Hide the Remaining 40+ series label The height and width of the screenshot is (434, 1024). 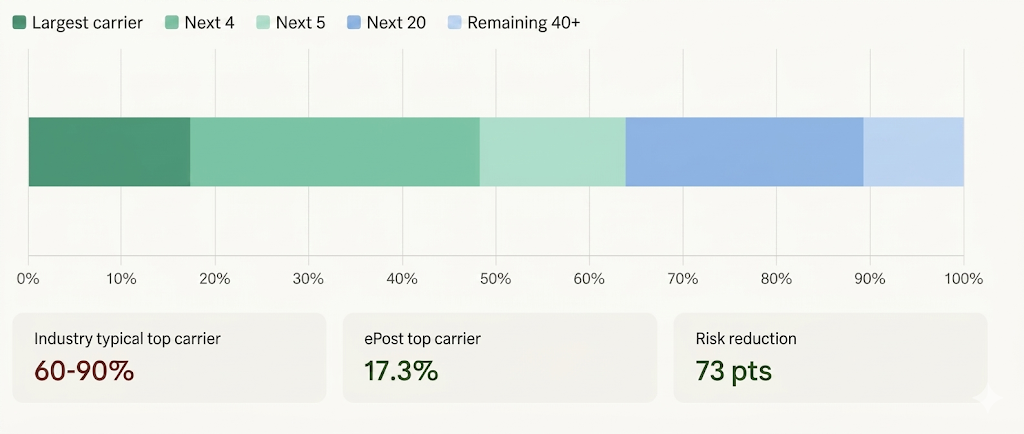523,22
